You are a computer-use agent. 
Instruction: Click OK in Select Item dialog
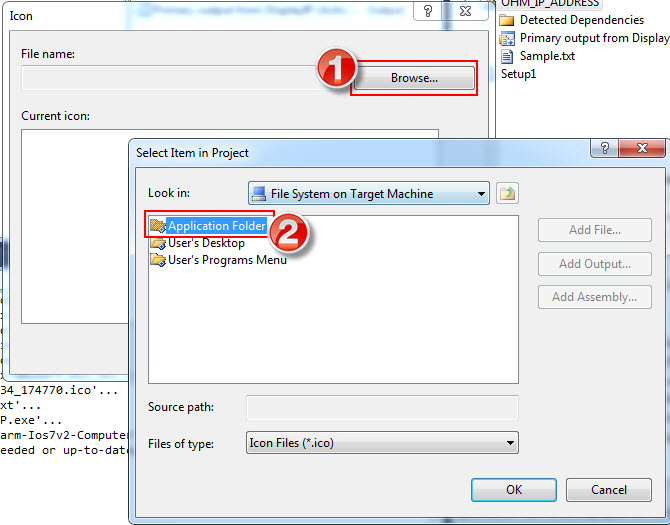pyautogui.click(x=514, y=490)
